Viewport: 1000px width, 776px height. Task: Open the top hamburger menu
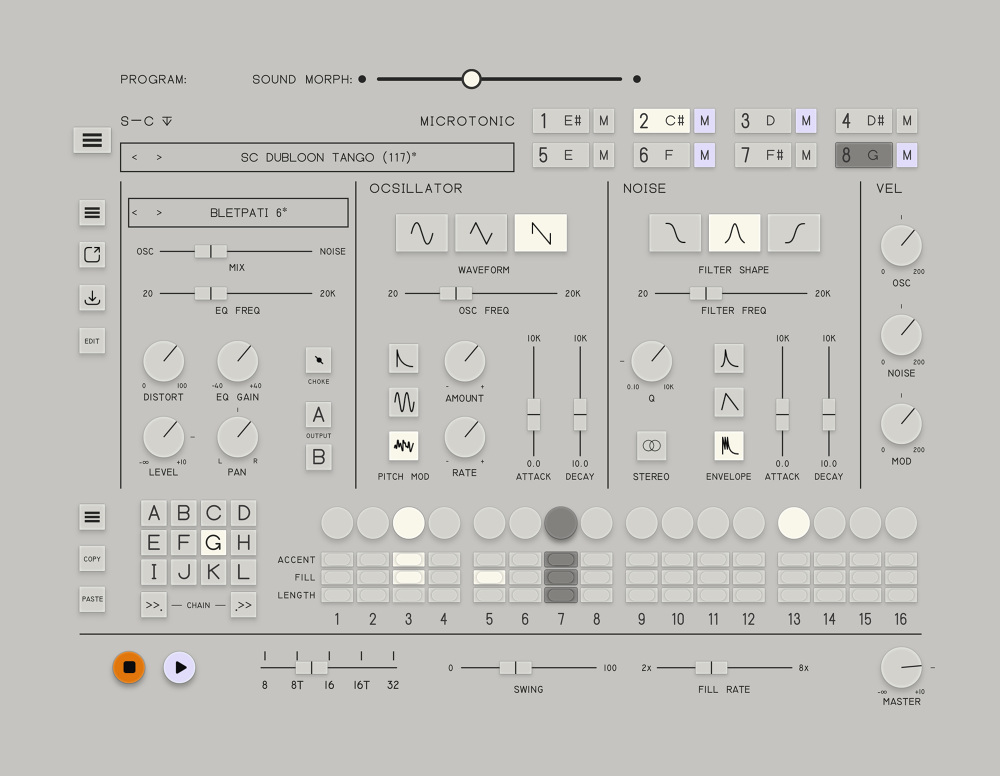92,140
